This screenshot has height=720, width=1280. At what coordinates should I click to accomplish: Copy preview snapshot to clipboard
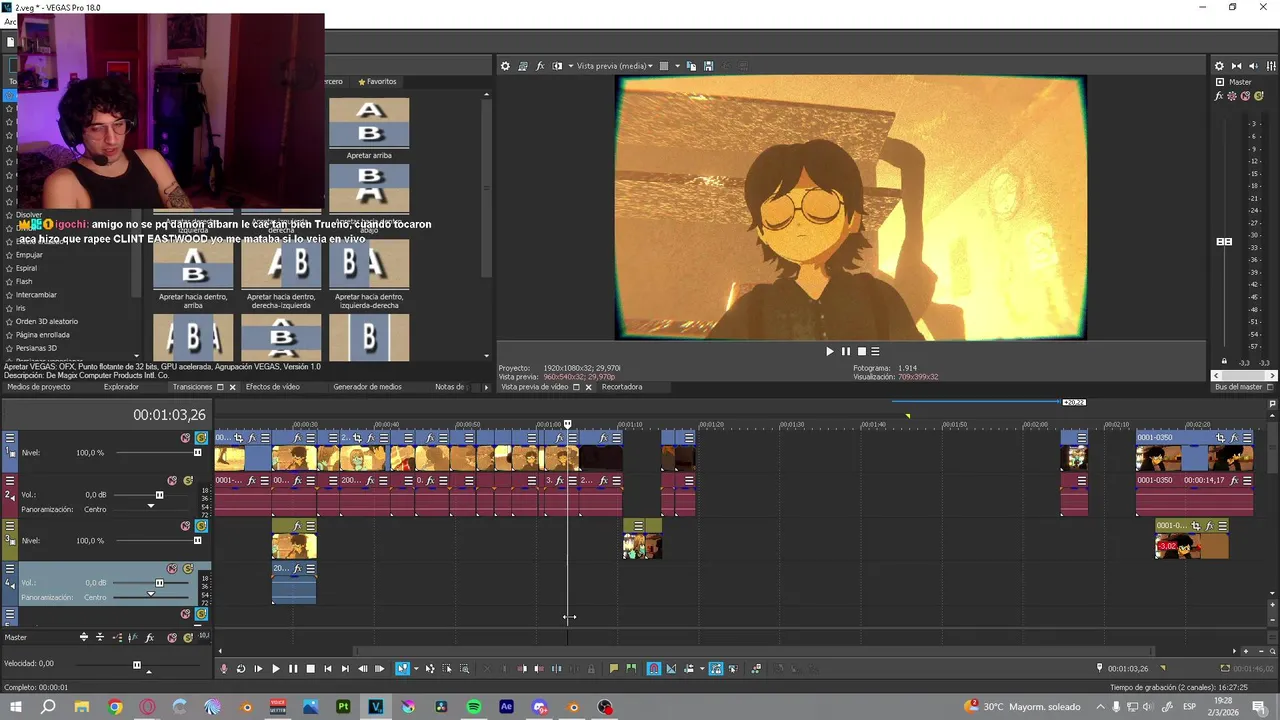(x=691, y=66)
